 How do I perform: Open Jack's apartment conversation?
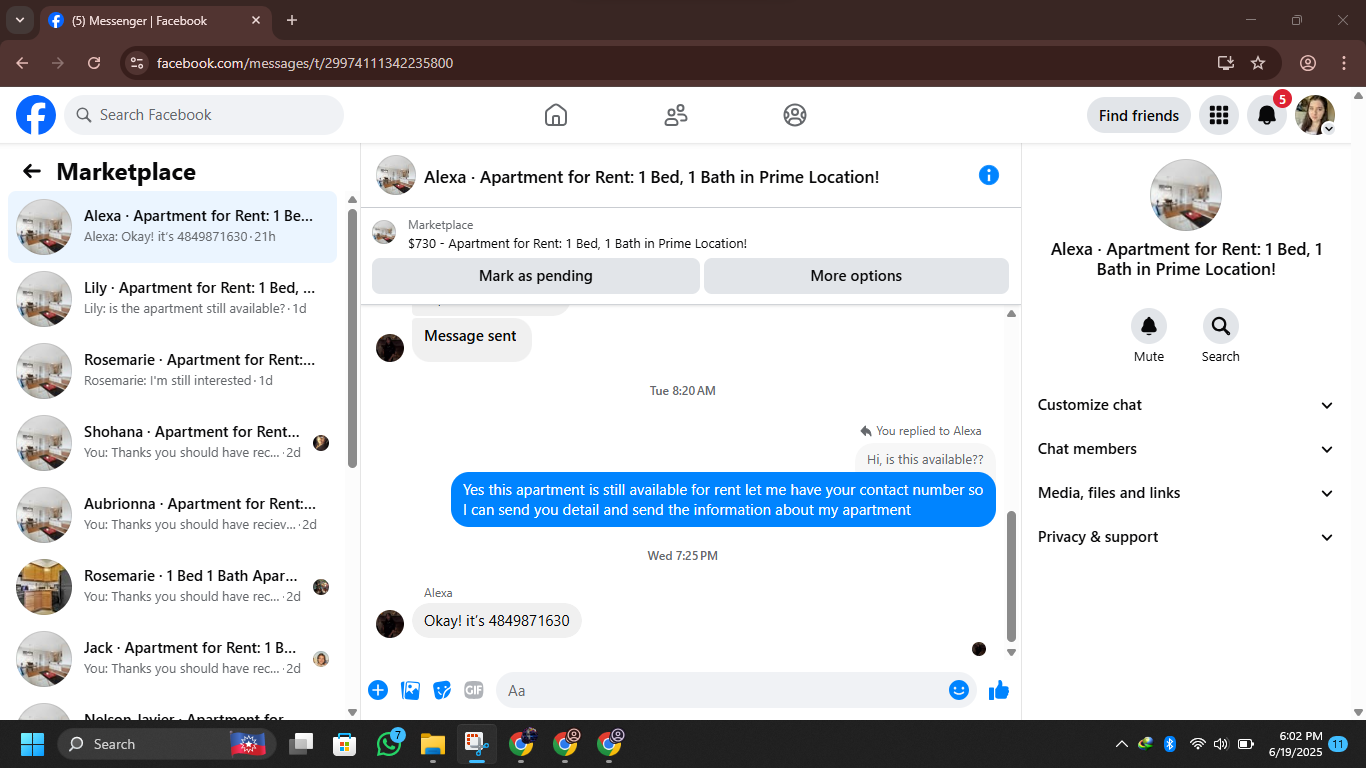173,659
